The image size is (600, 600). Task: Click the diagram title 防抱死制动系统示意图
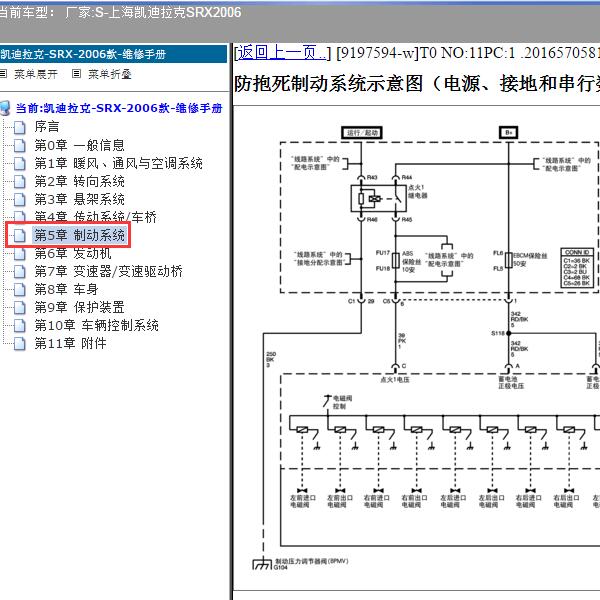pyautogui.click(x=328, y=83)
